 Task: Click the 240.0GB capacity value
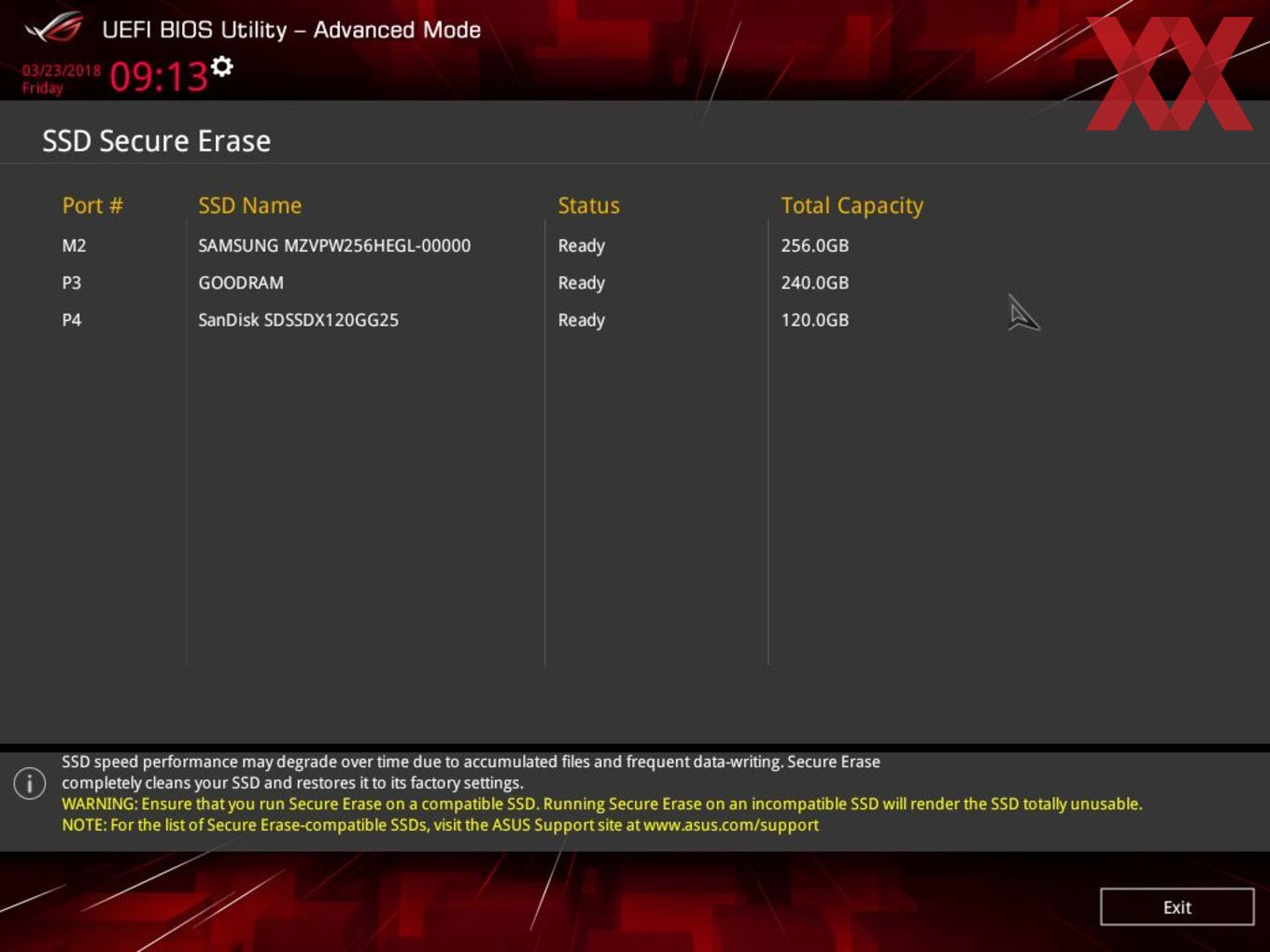click(815, 283)
